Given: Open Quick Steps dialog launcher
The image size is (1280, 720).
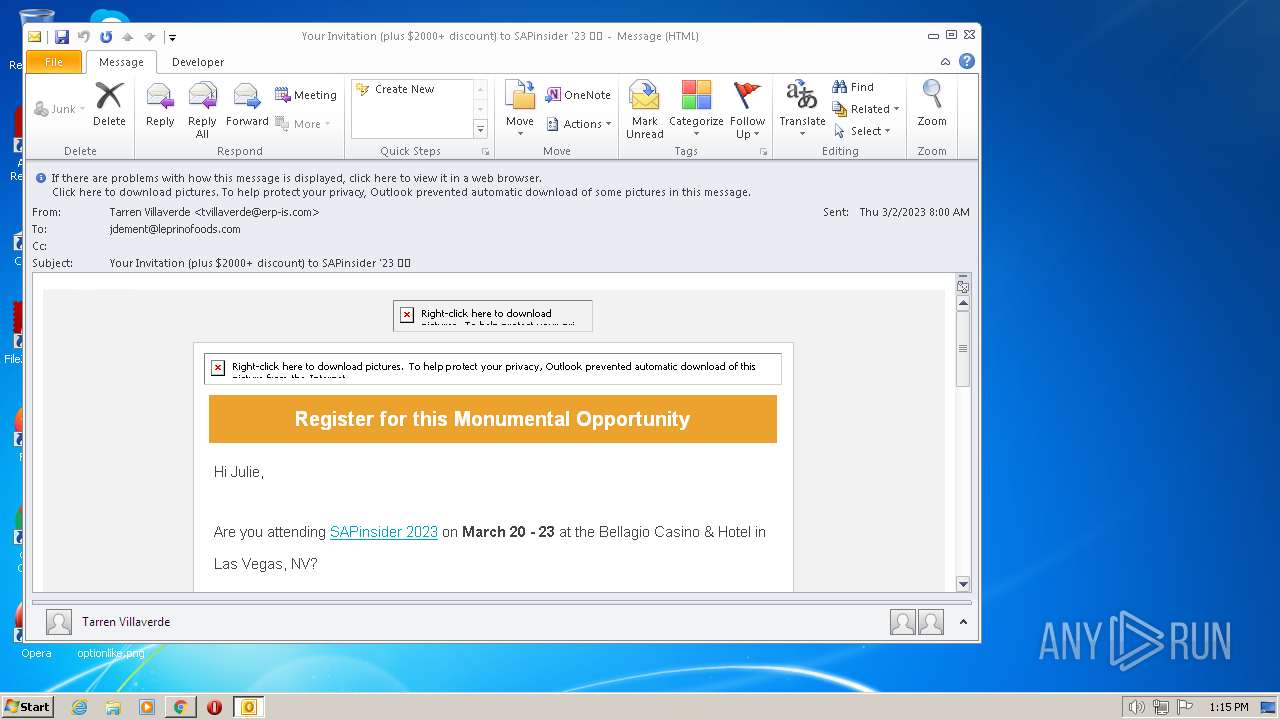Looking at the screenshot, I should tap(486, 152).
